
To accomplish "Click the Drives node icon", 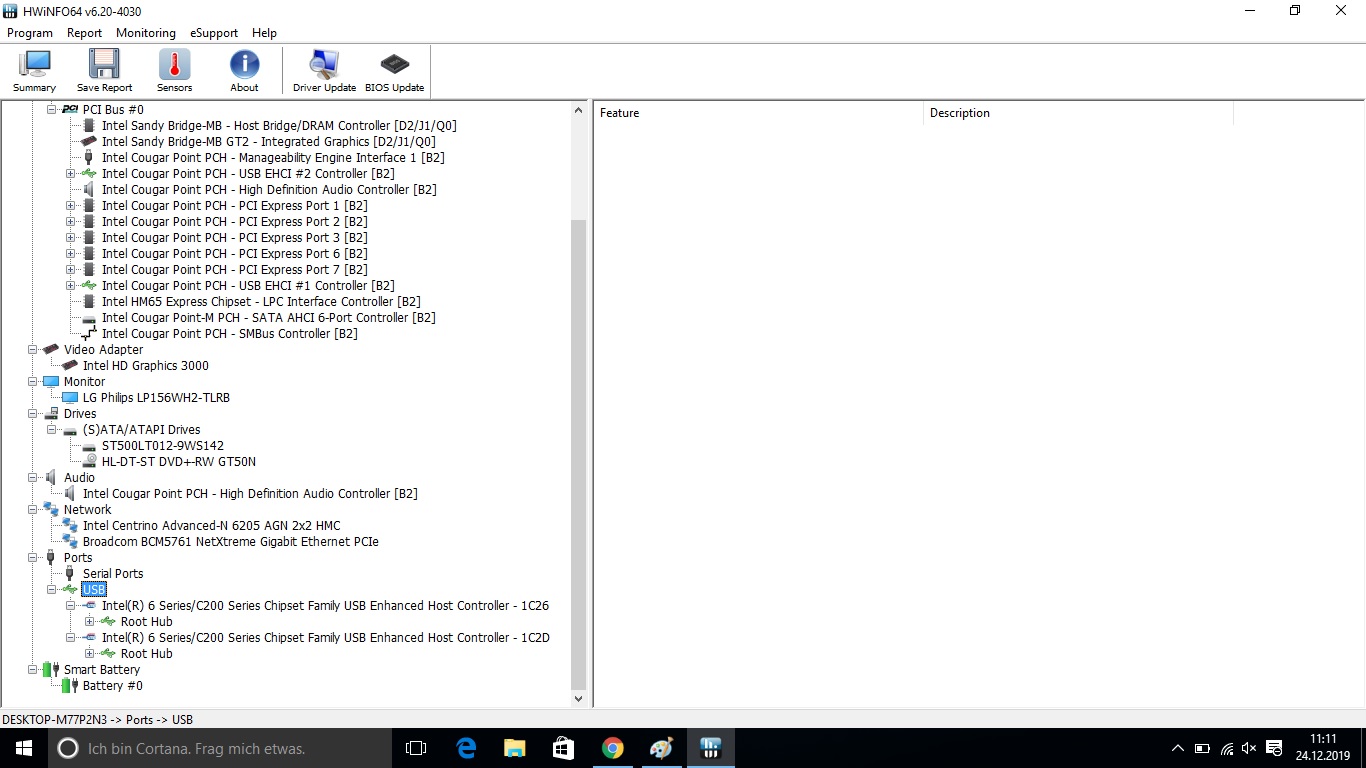I will (x=51, y=414).
